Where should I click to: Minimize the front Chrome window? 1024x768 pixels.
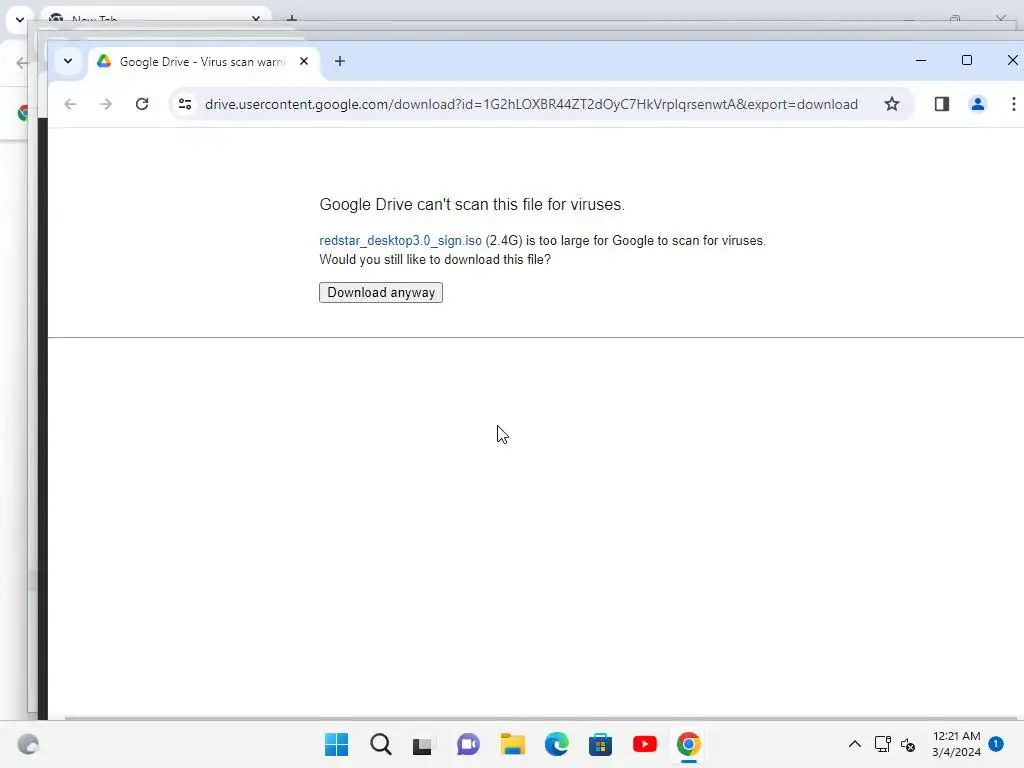[921, 60]
